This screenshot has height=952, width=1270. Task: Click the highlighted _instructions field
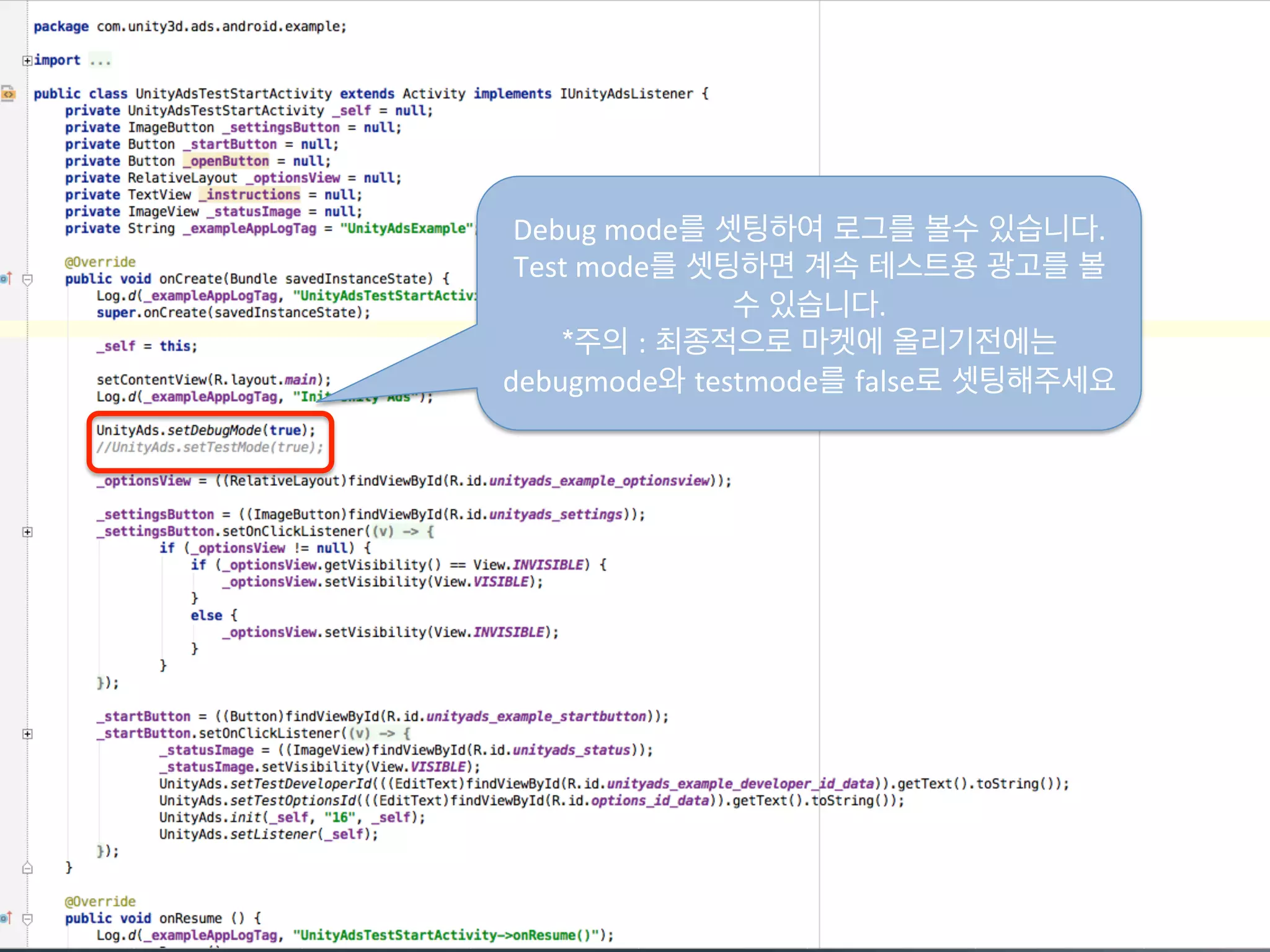pyautogui.click(x=249, y=195)
